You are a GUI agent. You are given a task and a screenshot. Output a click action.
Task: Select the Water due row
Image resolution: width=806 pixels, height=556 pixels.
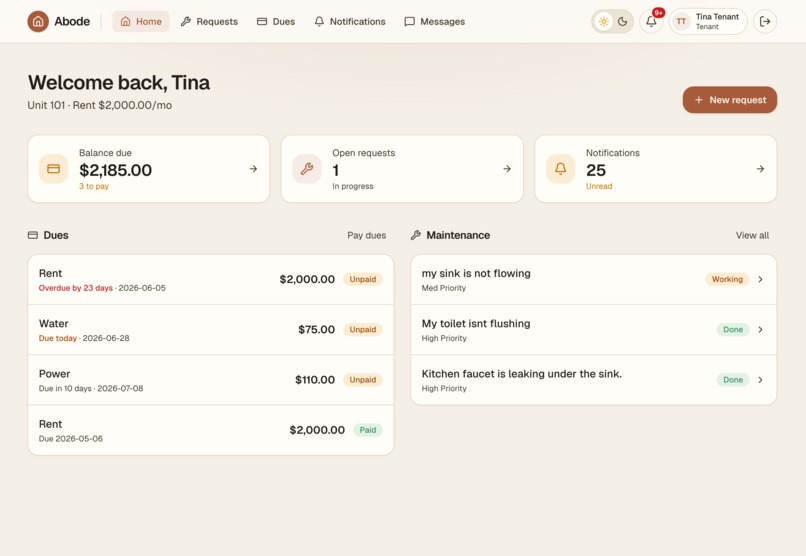point(211,330)
